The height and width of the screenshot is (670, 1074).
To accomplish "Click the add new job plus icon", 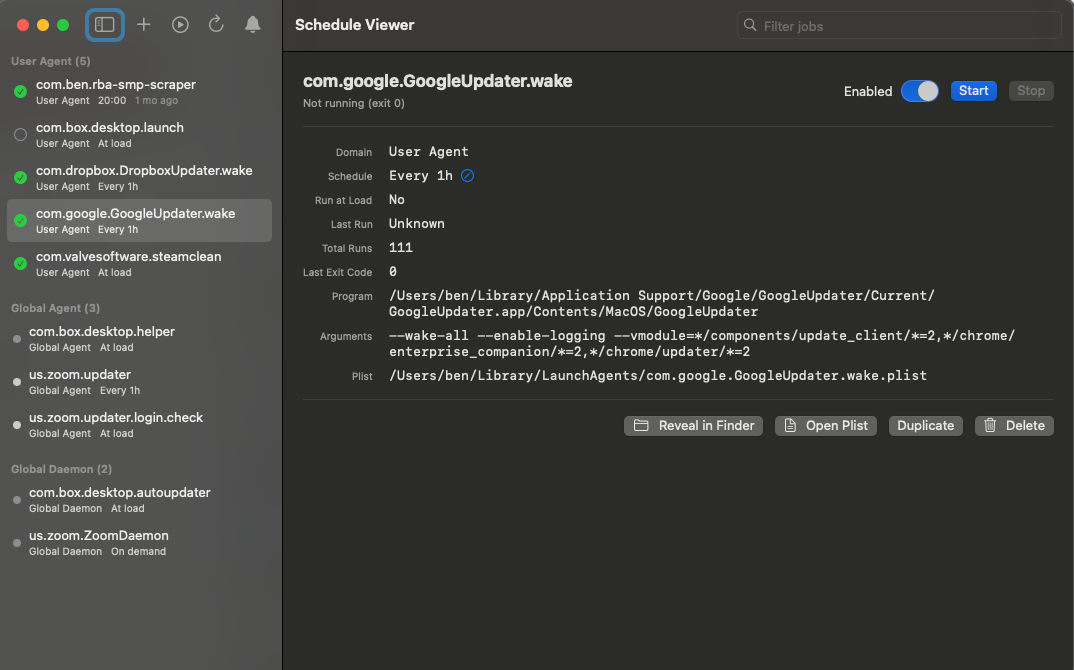I will point(144,24).
